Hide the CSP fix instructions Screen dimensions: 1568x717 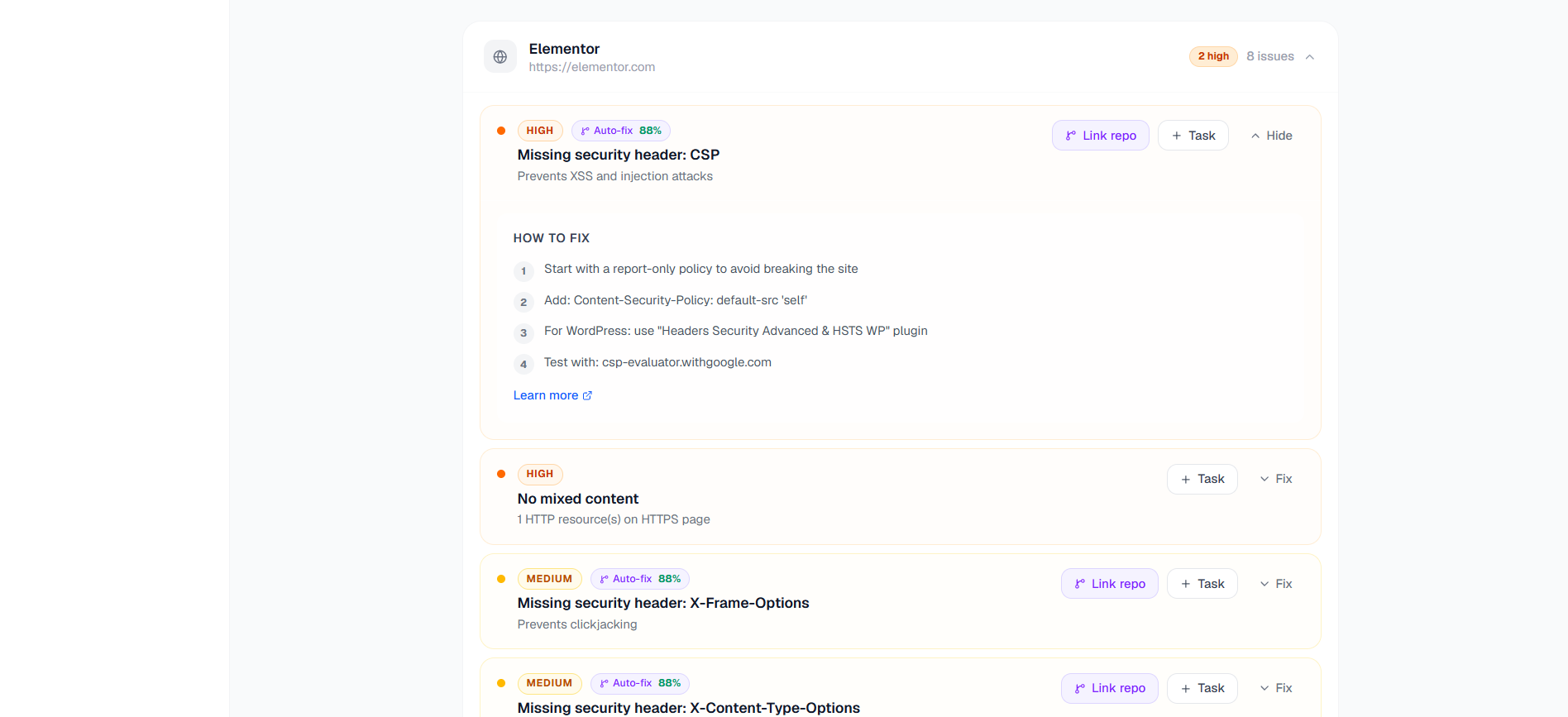1271,136
